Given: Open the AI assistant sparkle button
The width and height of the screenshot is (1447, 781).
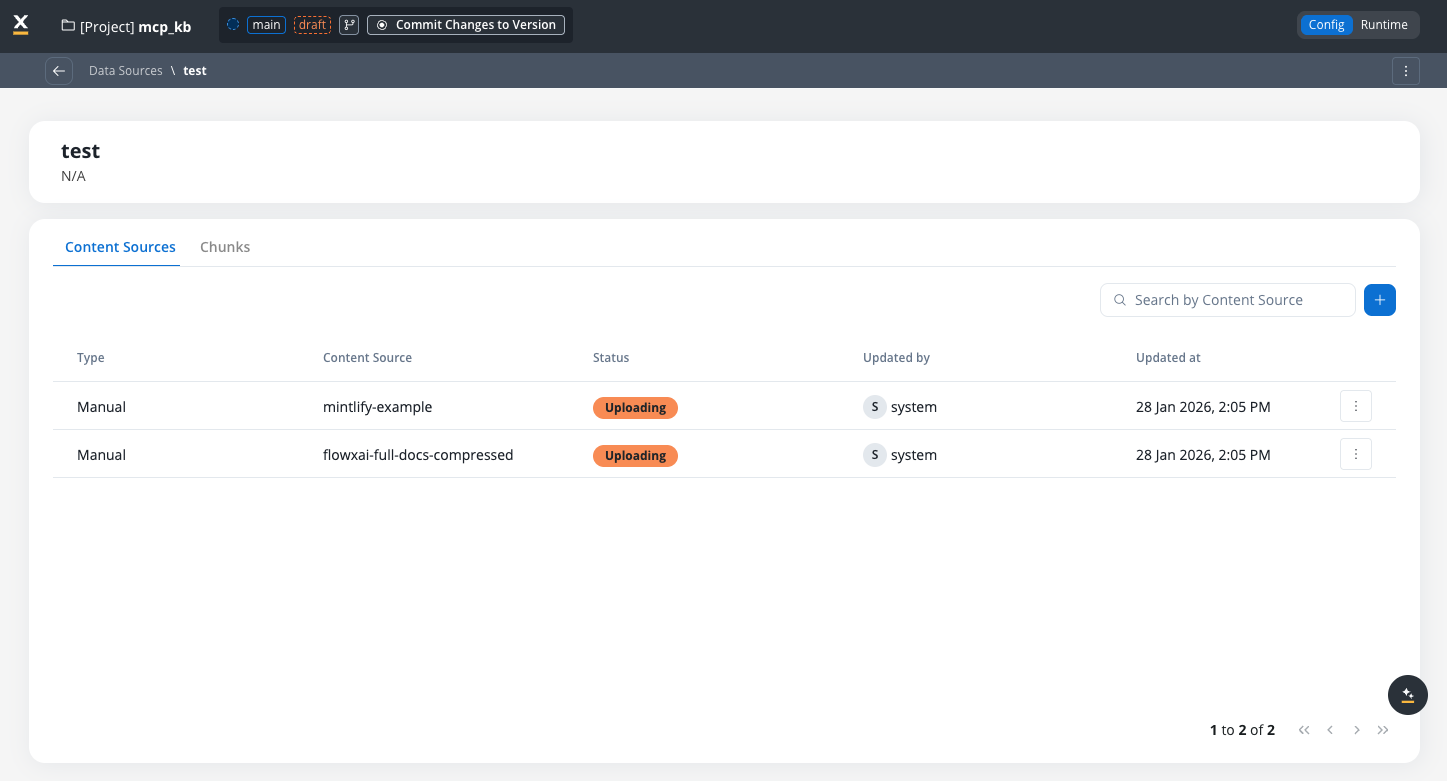Looking at the screenshot, I should click(1407, 695).
